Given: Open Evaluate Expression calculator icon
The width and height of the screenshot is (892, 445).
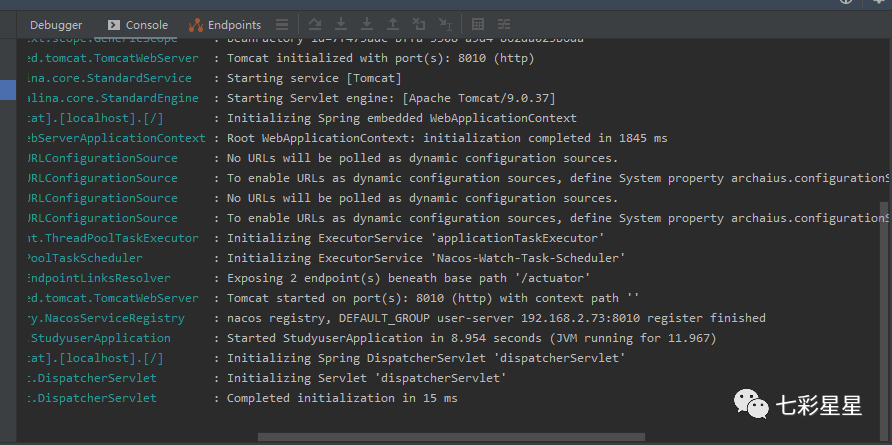Looking at the screenshot, I should coord(478,24).
